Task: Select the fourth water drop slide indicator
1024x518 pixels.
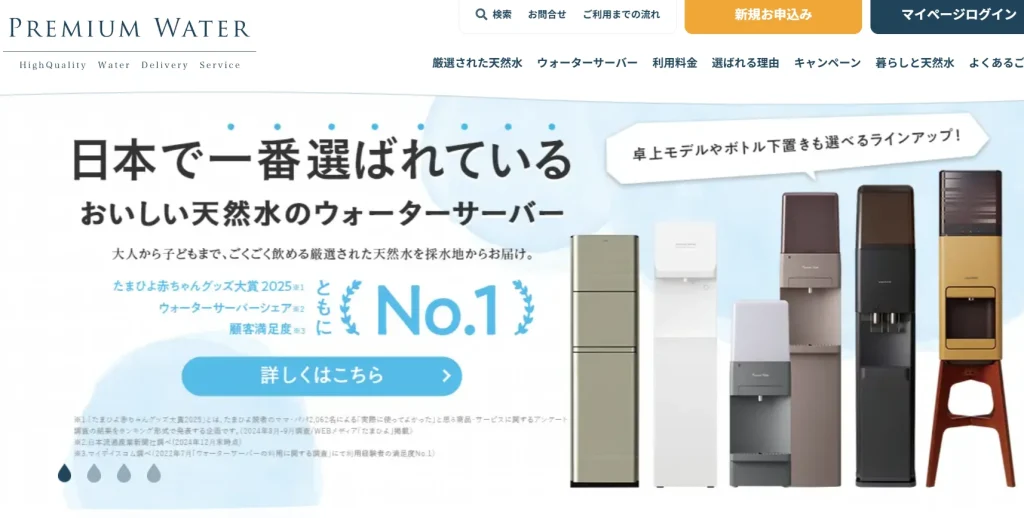Action: [x=153, y=473]
